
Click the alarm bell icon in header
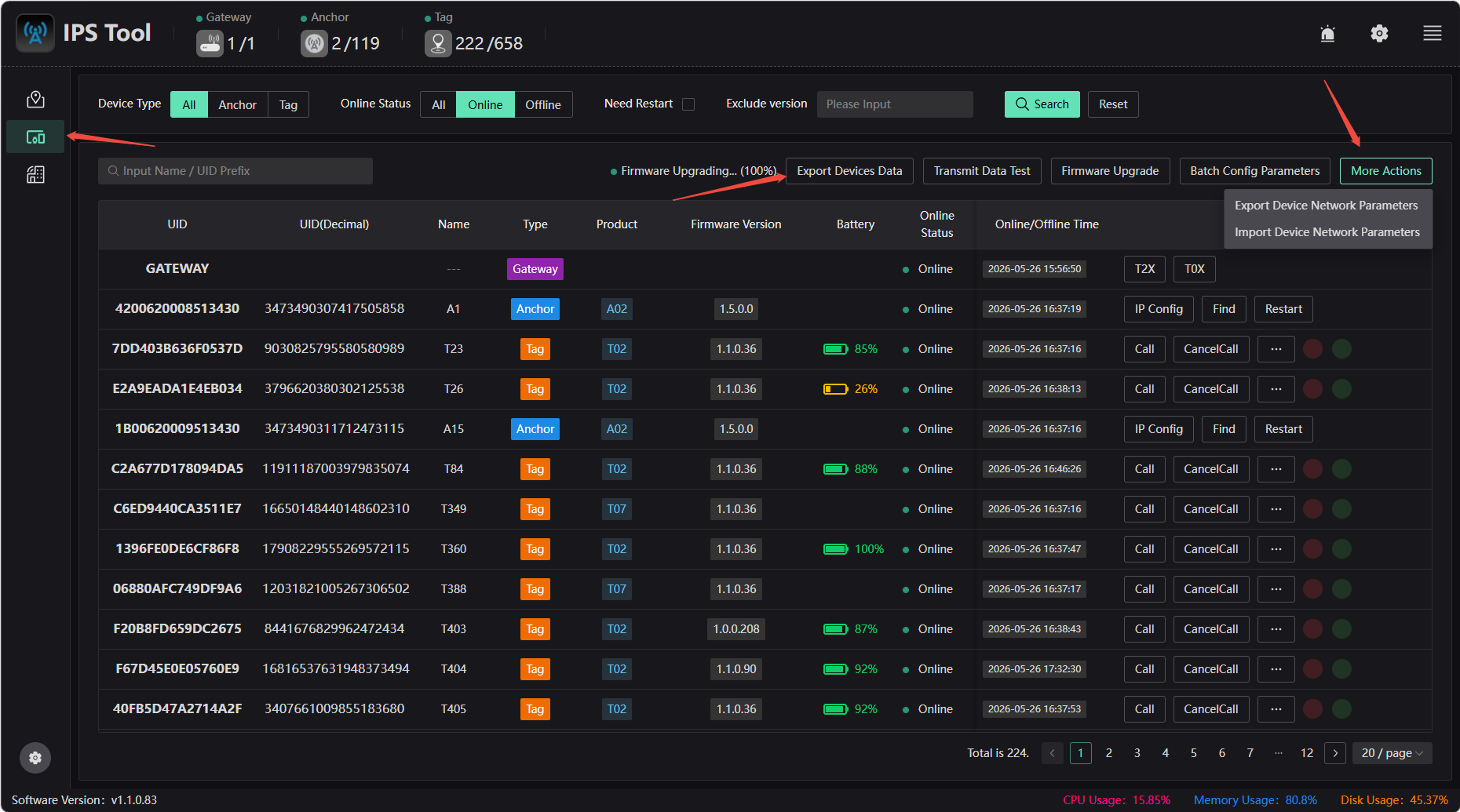1327,33
